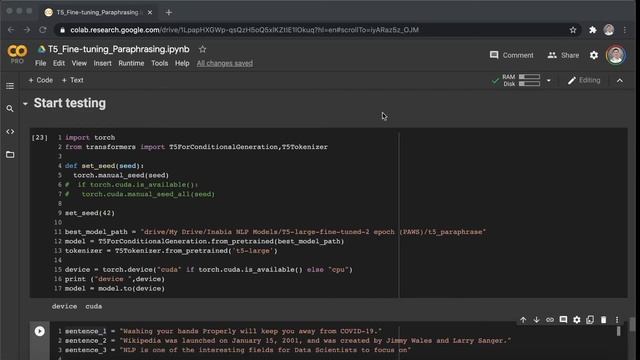Go forward in browser history

click(27, 30)
